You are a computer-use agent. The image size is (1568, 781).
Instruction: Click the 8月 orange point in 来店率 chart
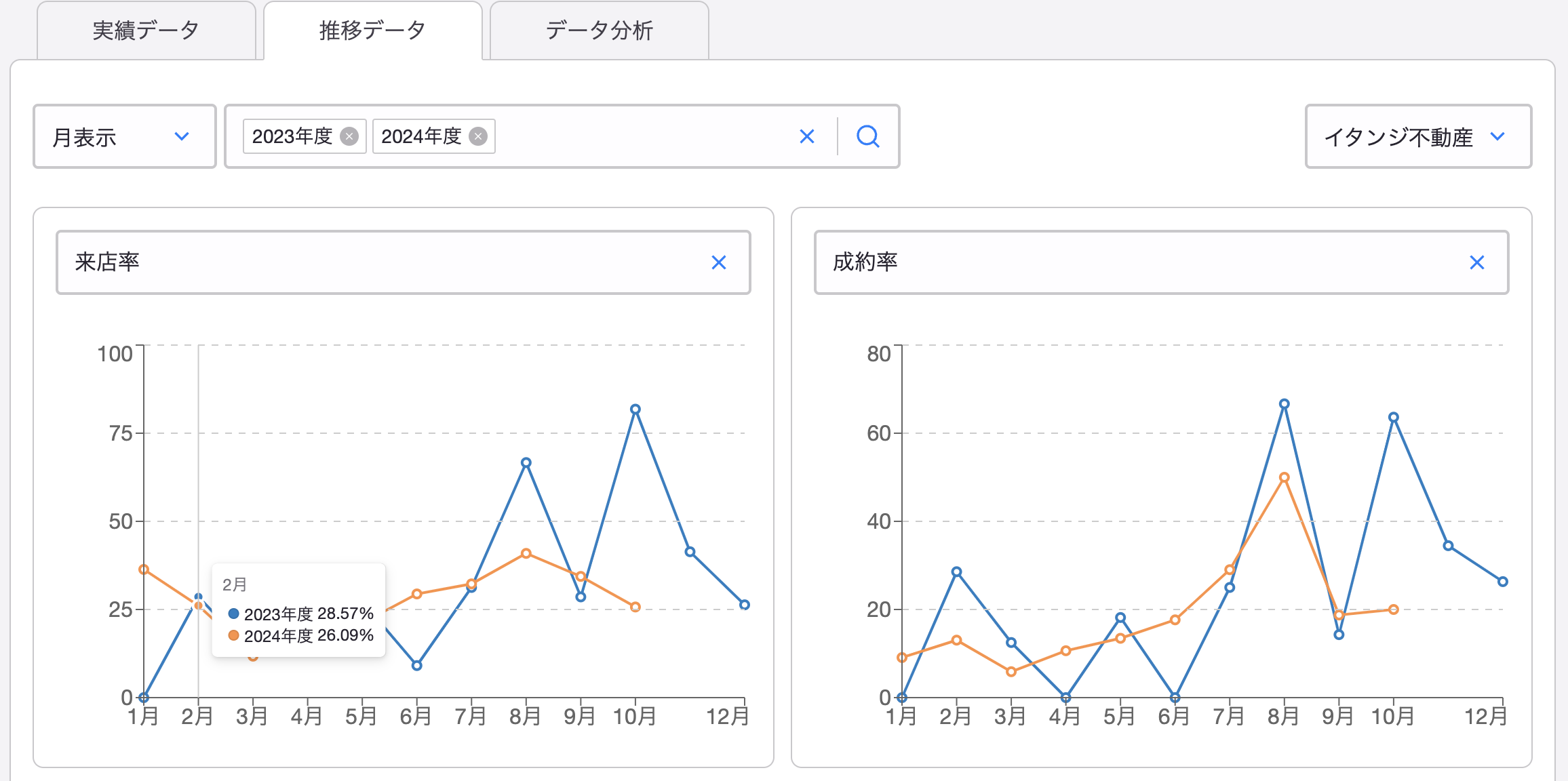526,554
